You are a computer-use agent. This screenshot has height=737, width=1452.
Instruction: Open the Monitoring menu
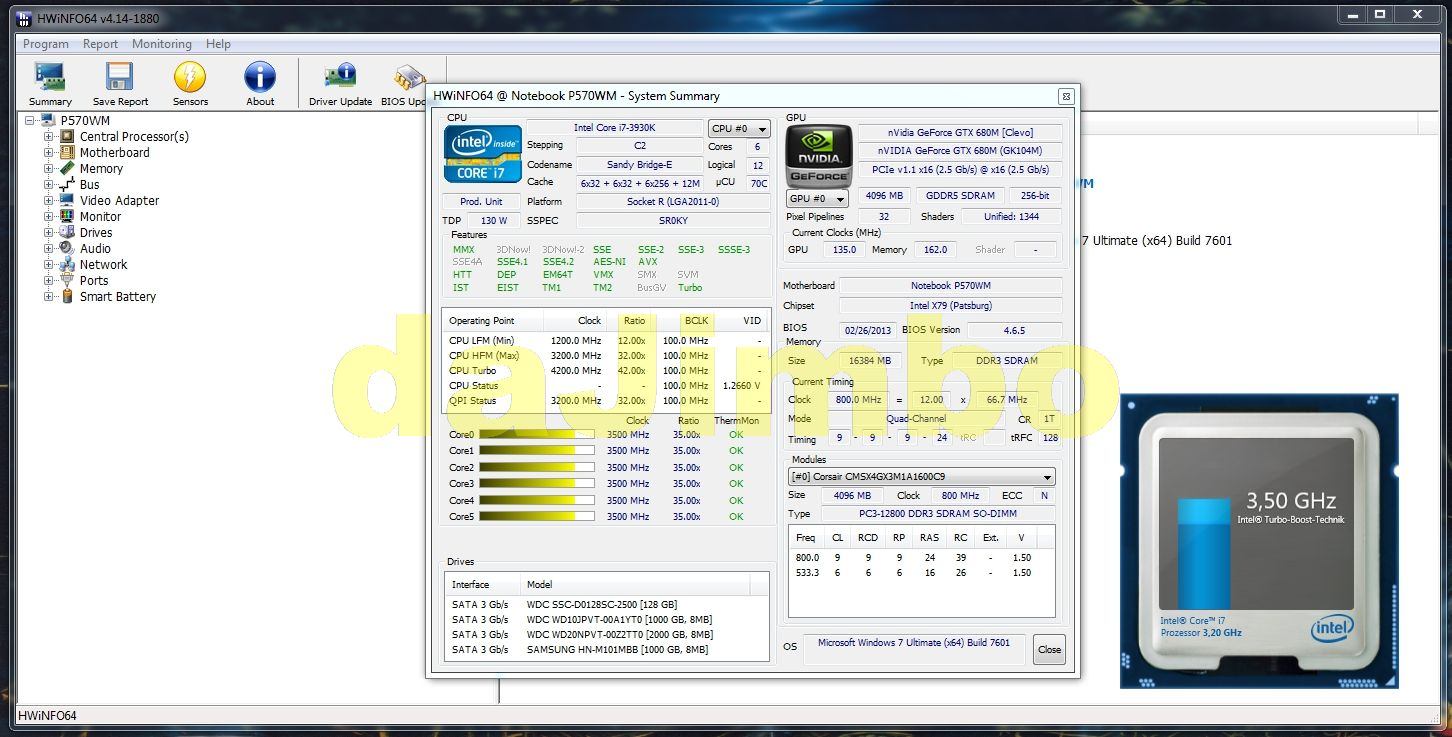162,44
